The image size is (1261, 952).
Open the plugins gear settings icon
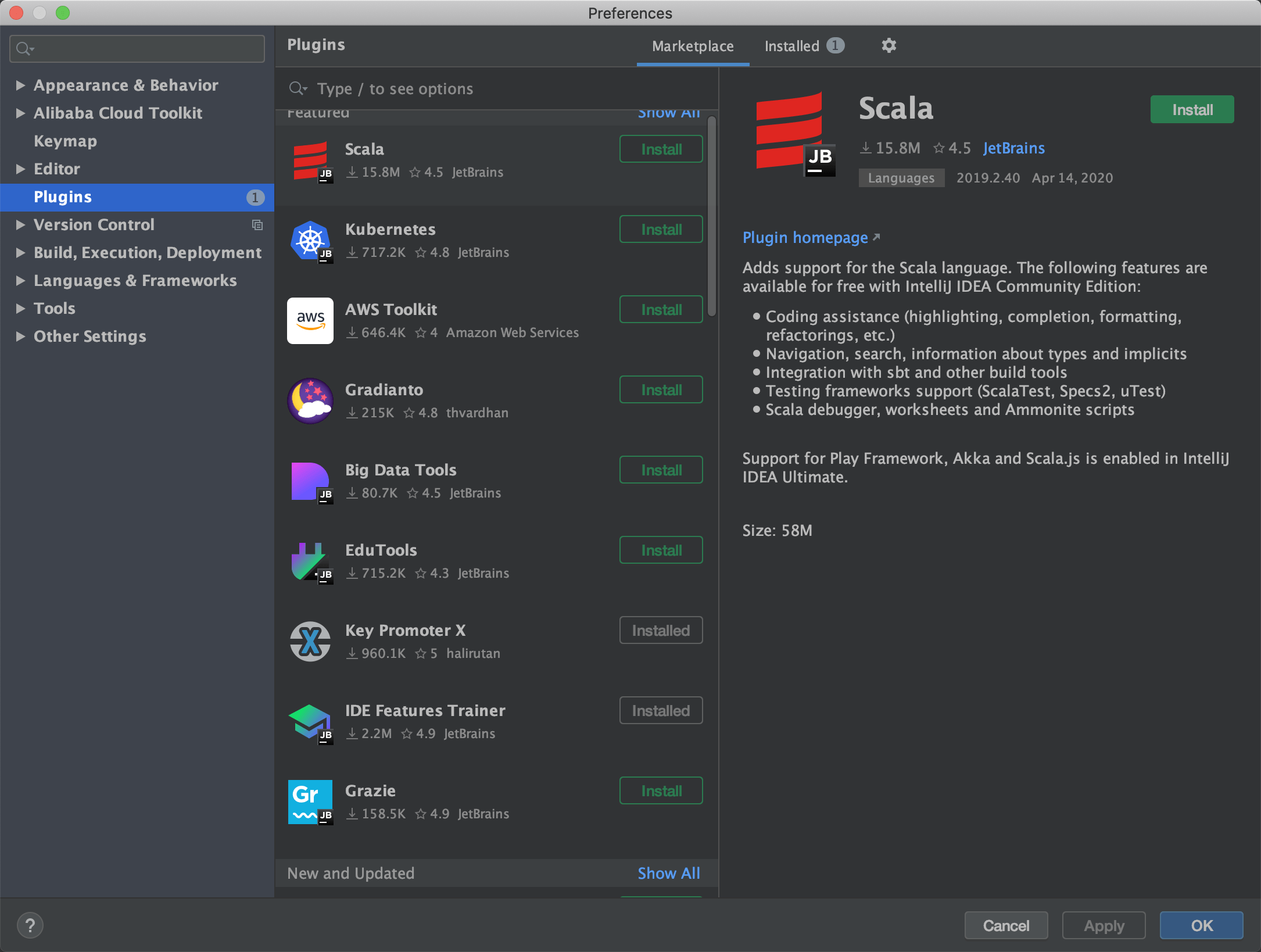[x=889, y=45]
